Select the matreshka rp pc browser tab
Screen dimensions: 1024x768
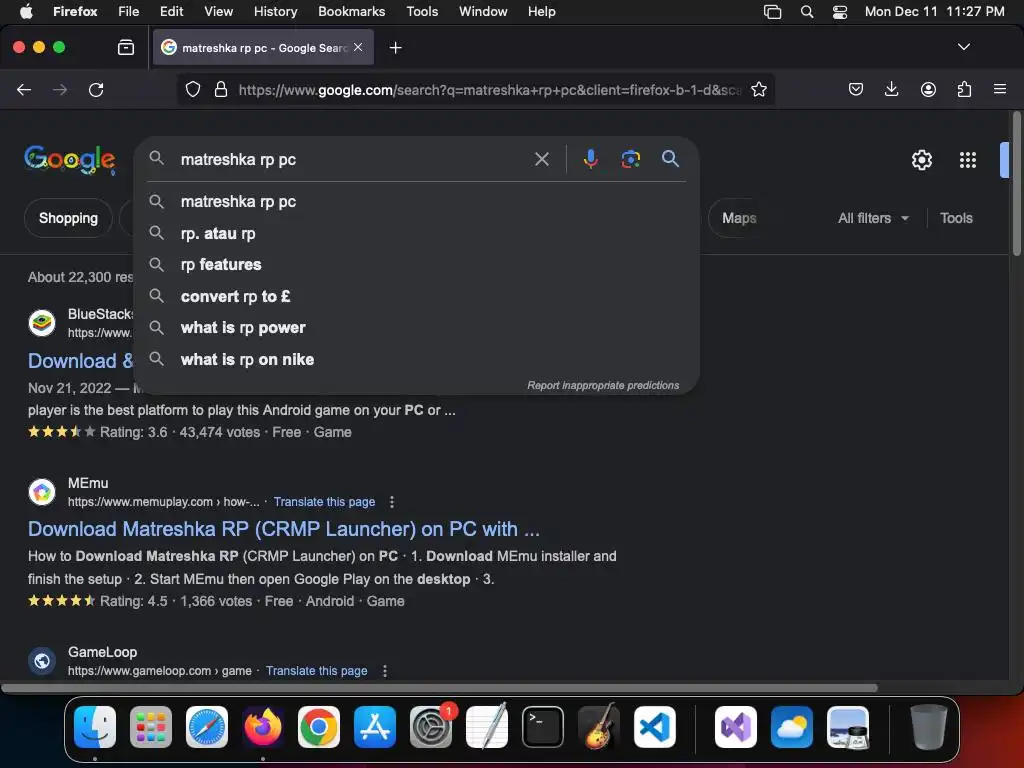(263, 47)
